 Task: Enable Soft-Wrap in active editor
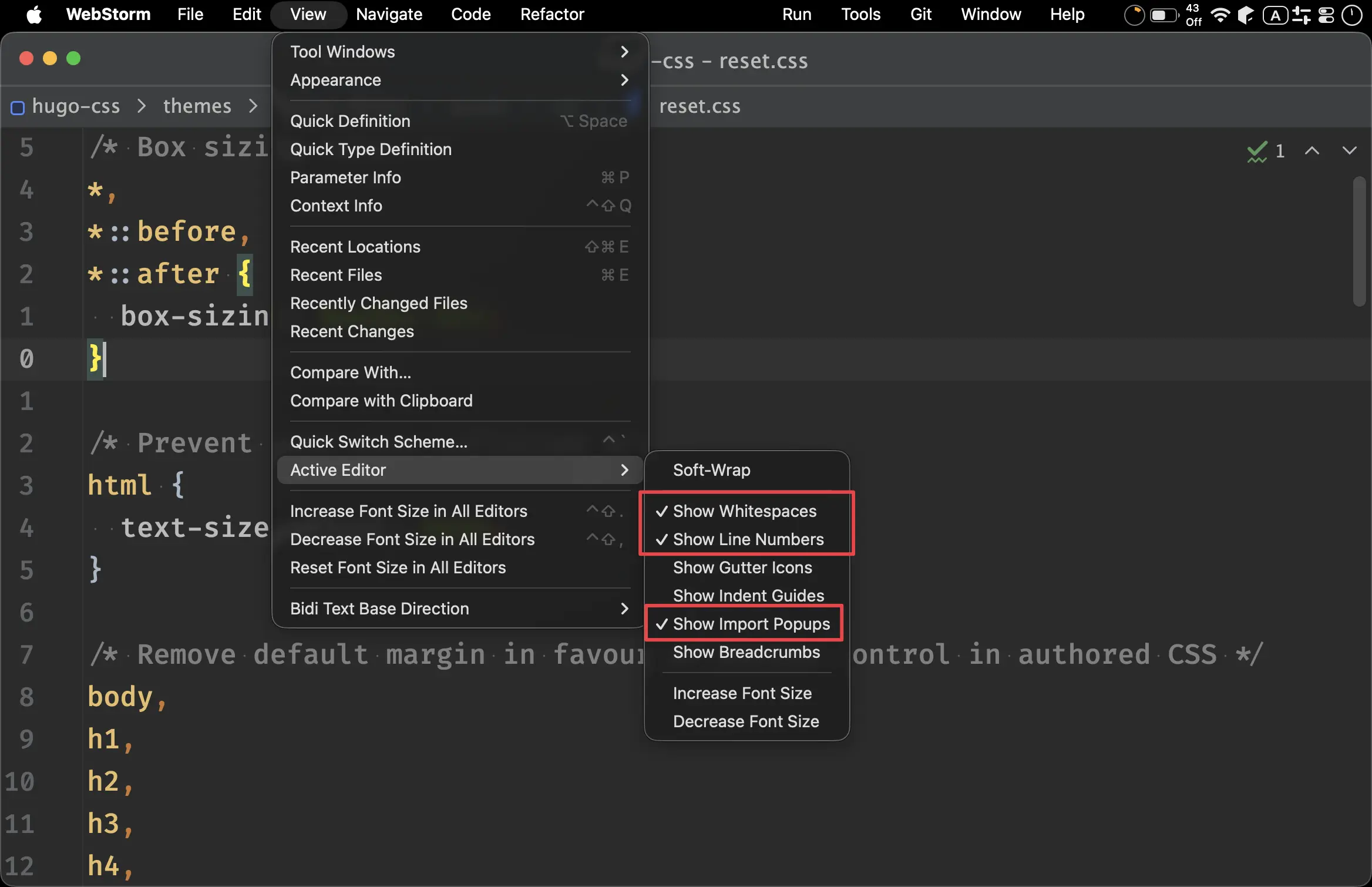point(711,470)
